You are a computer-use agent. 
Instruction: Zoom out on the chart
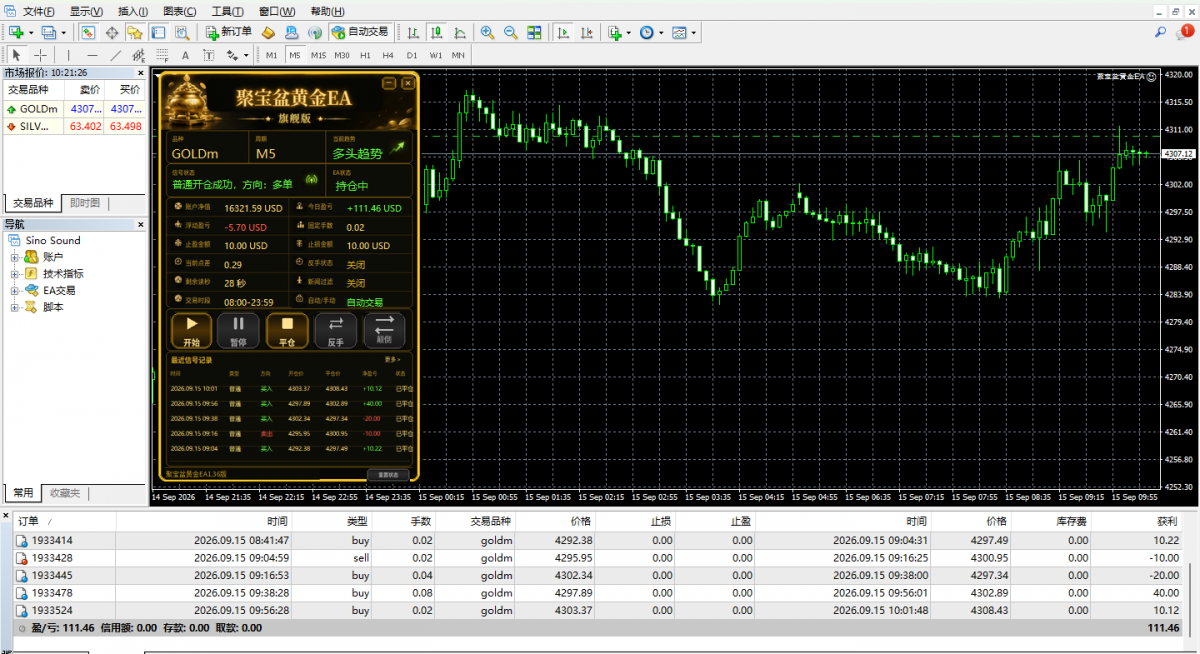510,32
